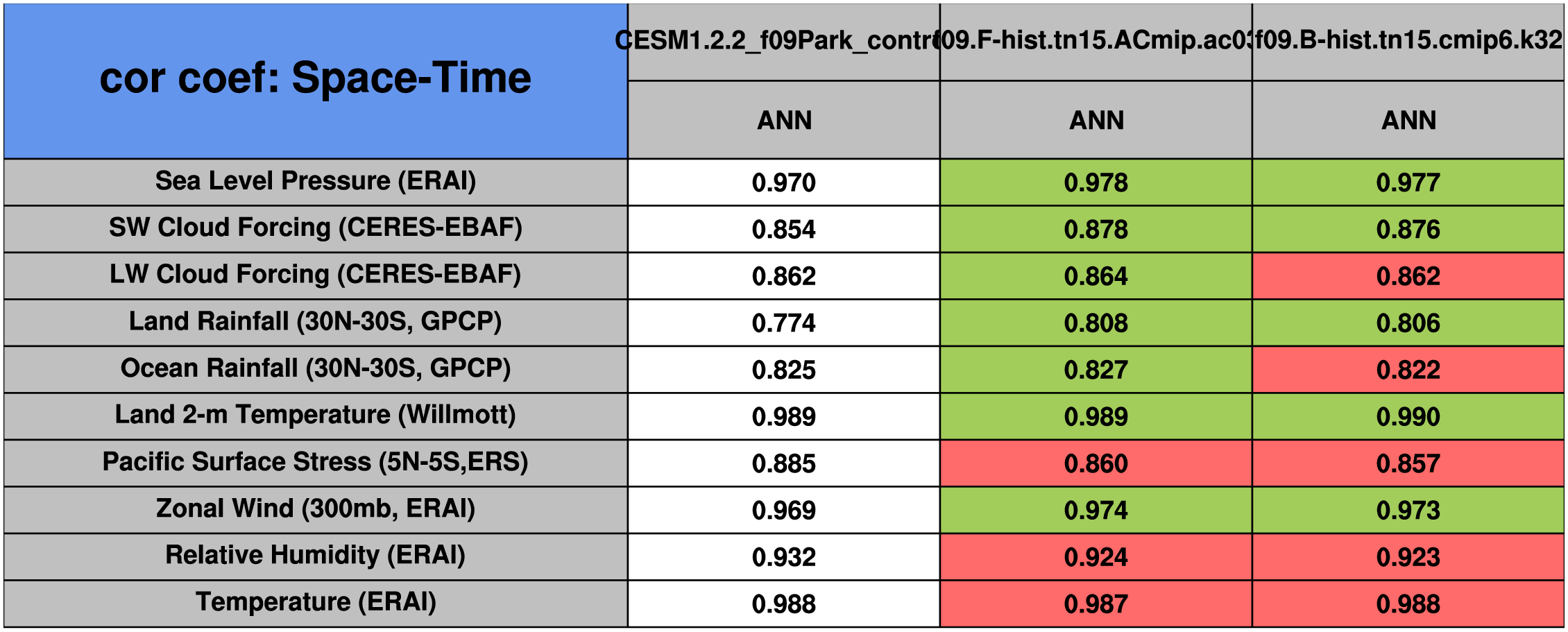Click the Sea Level Pressure (ERAI) row label

click(316, 181)
